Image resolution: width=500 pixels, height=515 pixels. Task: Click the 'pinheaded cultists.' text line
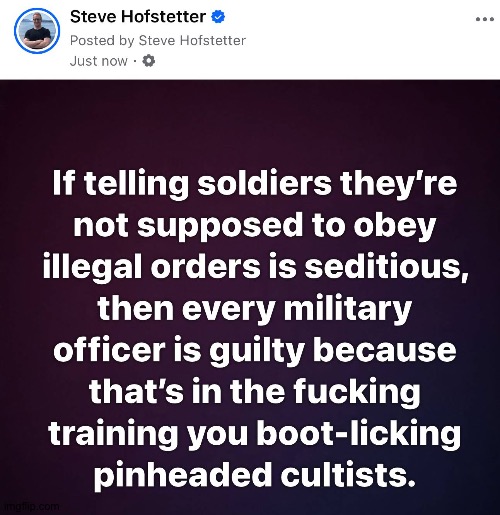(x=255, y=476)
